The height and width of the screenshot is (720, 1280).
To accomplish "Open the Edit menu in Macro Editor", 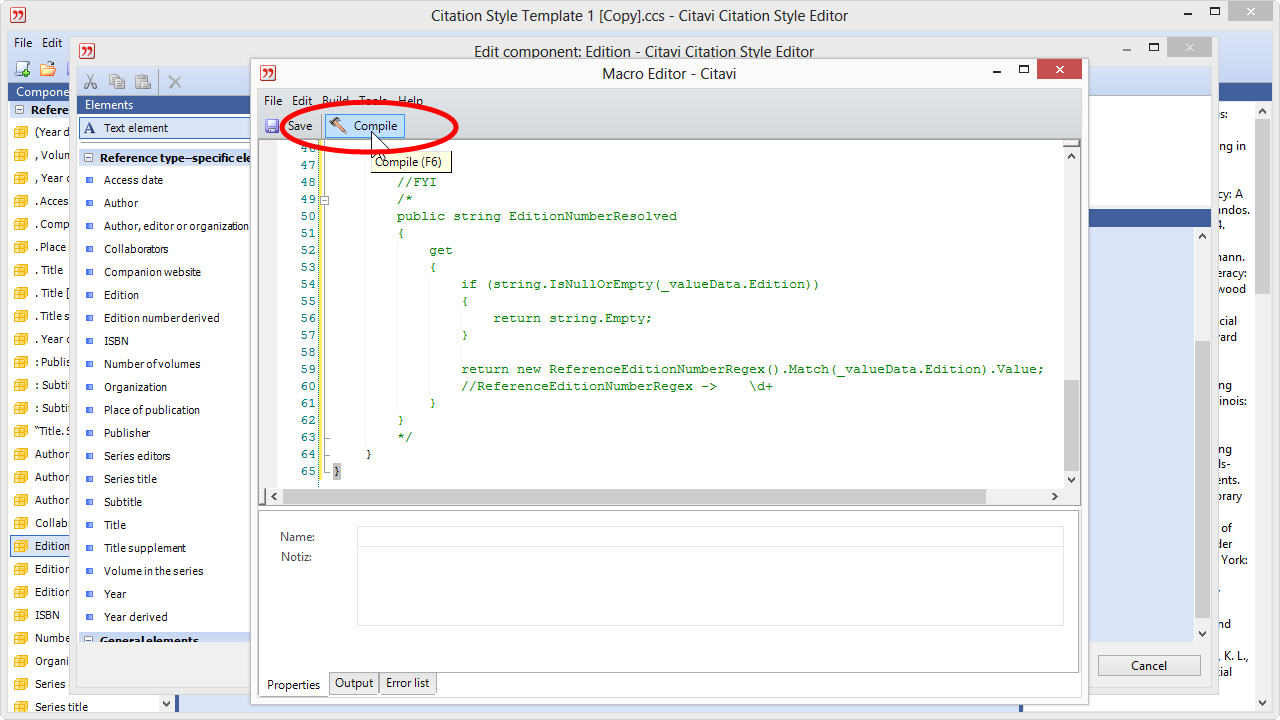I will click(302, 101).
